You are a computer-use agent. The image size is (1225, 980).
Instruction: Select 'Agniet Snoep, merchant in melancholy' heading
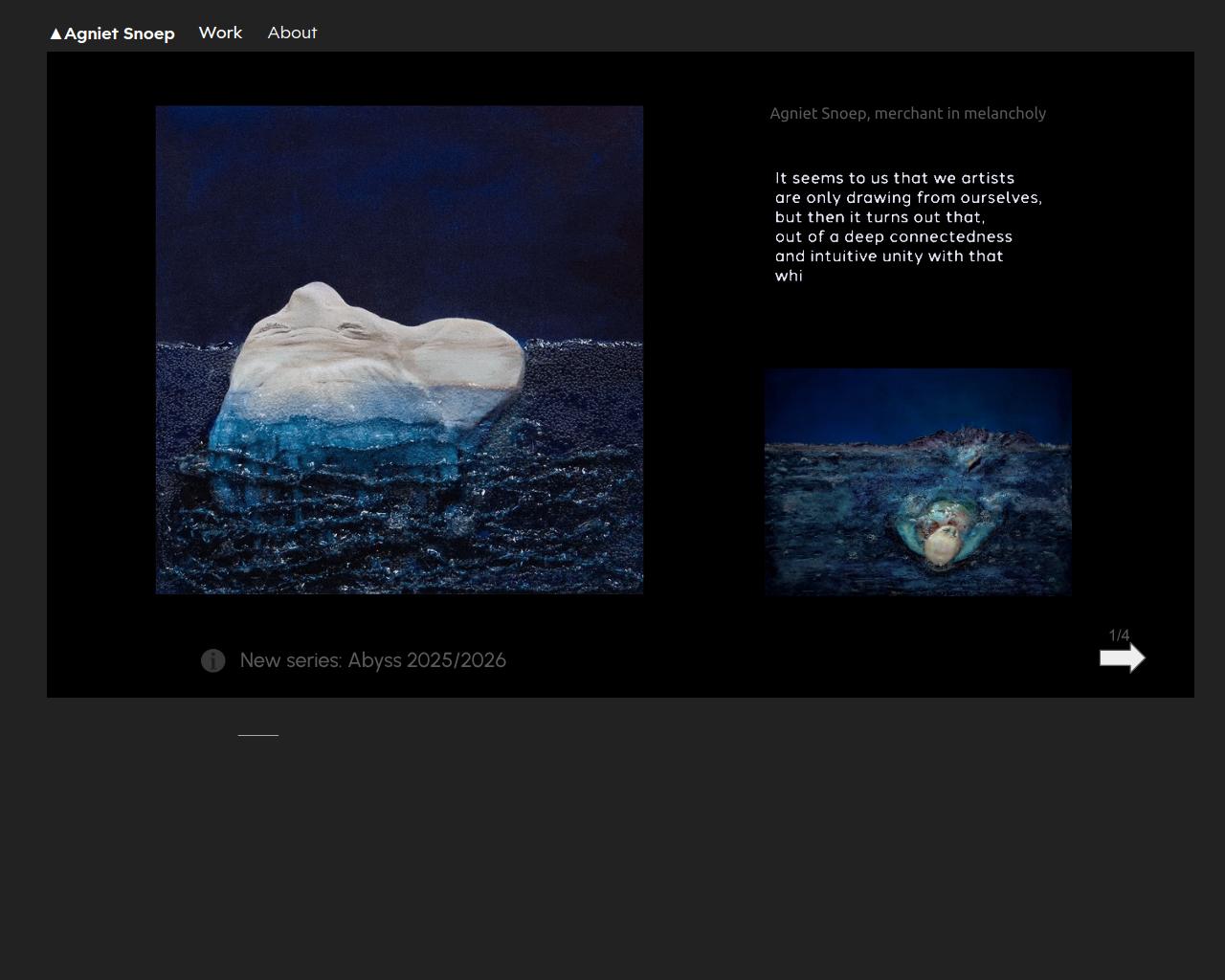tap(907, 113)
